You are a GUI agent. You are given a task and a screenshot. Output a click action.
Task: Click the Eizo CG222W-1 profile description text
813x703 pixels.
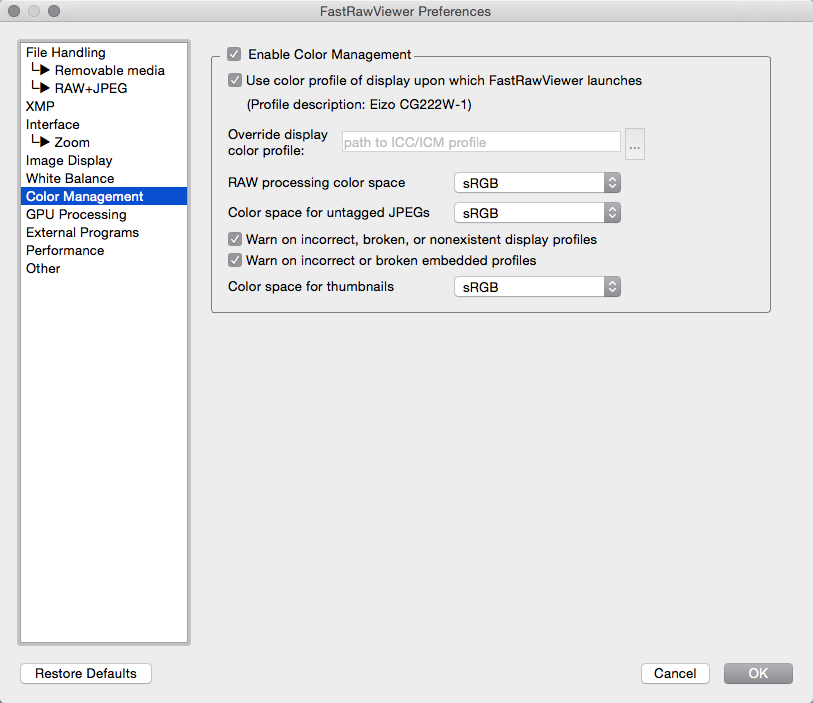[359, 104]
